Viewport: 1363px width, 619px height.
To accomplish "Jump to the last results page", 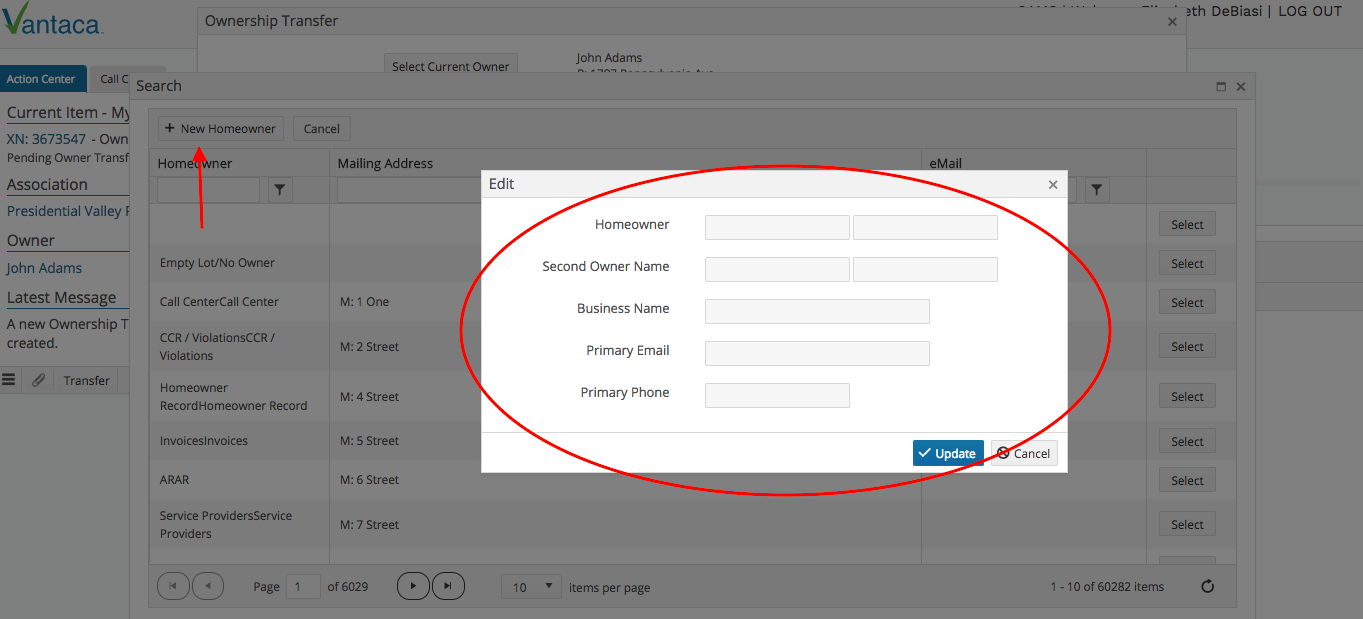I will (448, 586).
